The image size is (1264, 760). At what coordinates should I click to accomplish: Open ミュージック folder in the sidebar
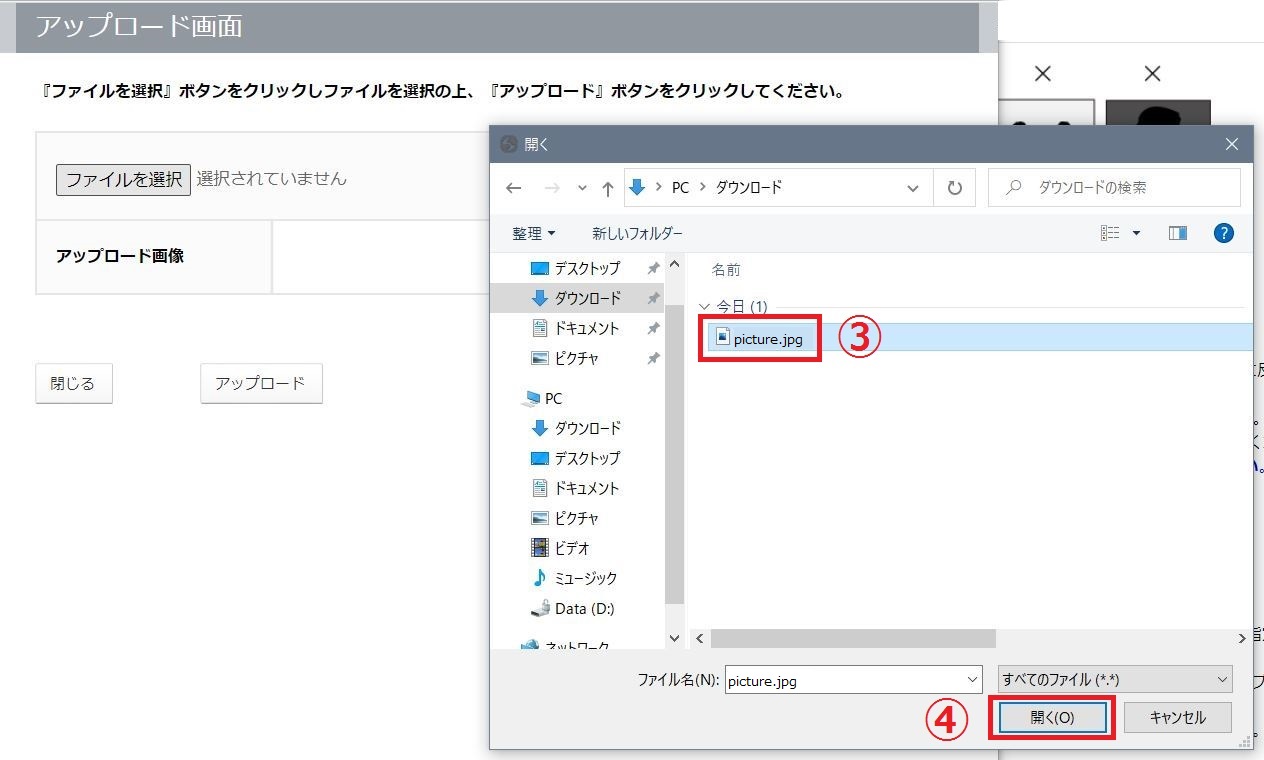click(585, 578)
